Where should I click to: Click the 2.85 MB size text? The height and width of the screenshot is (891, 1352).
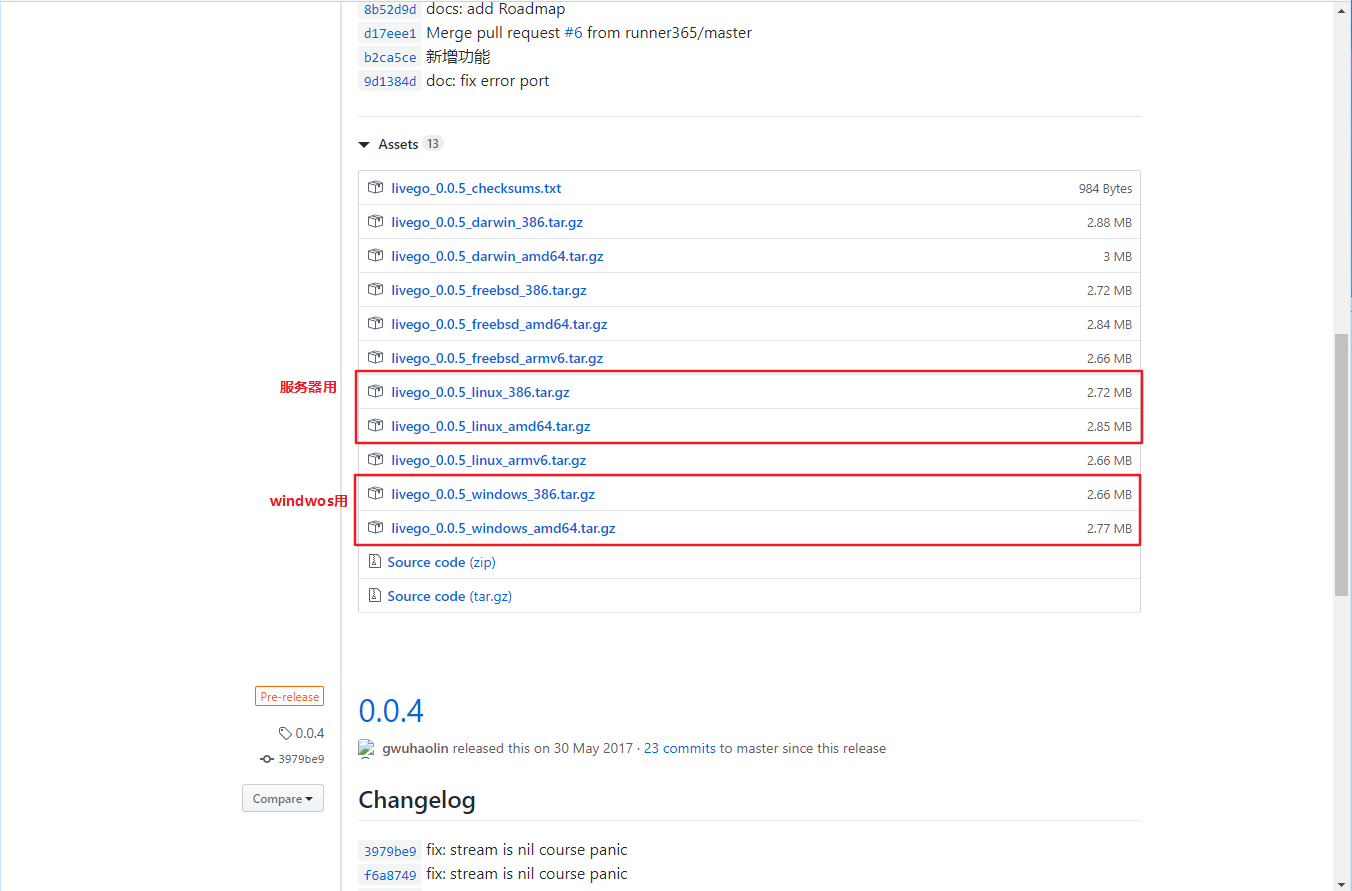point(1109,426)
